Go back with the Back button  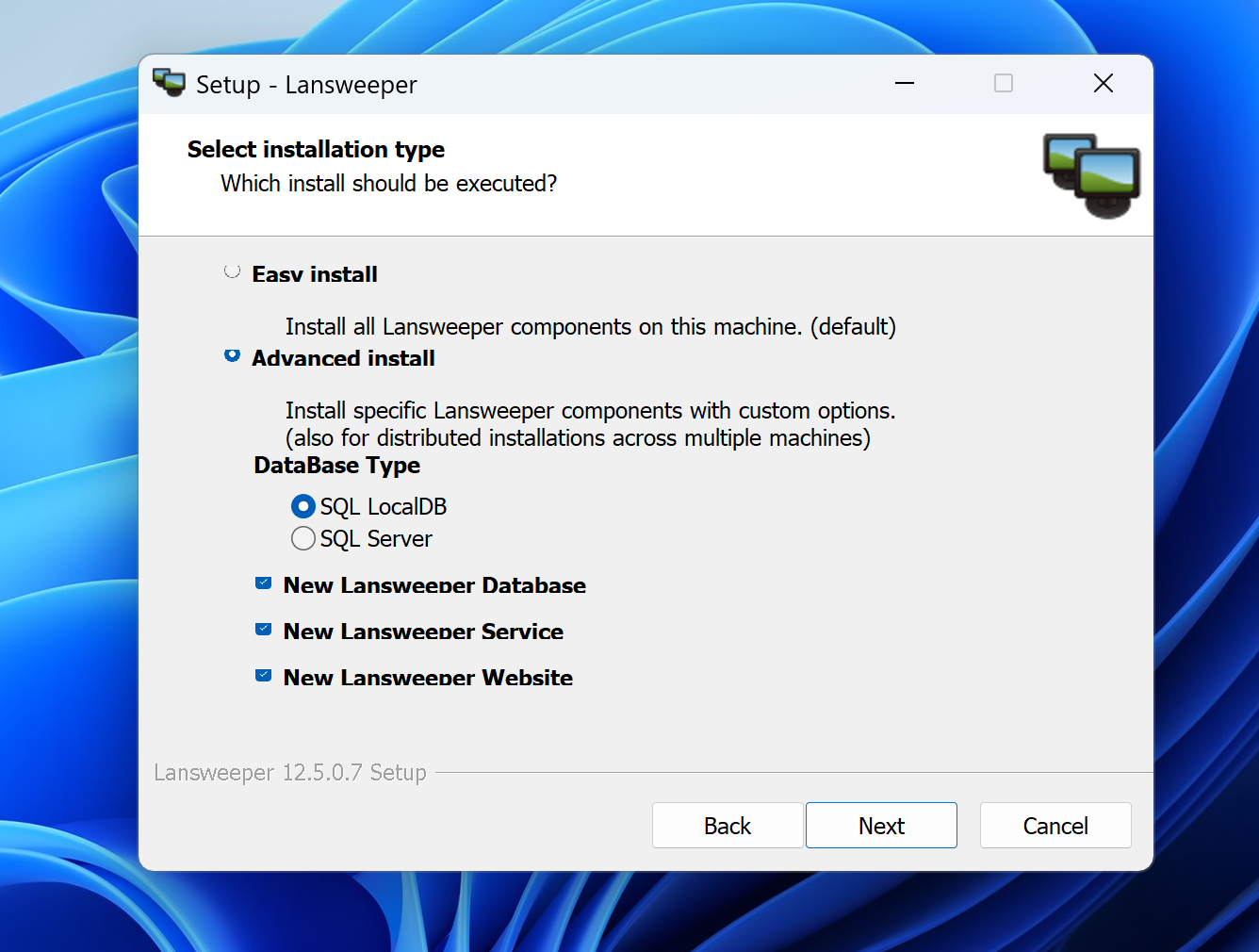[x=727, y=826]
